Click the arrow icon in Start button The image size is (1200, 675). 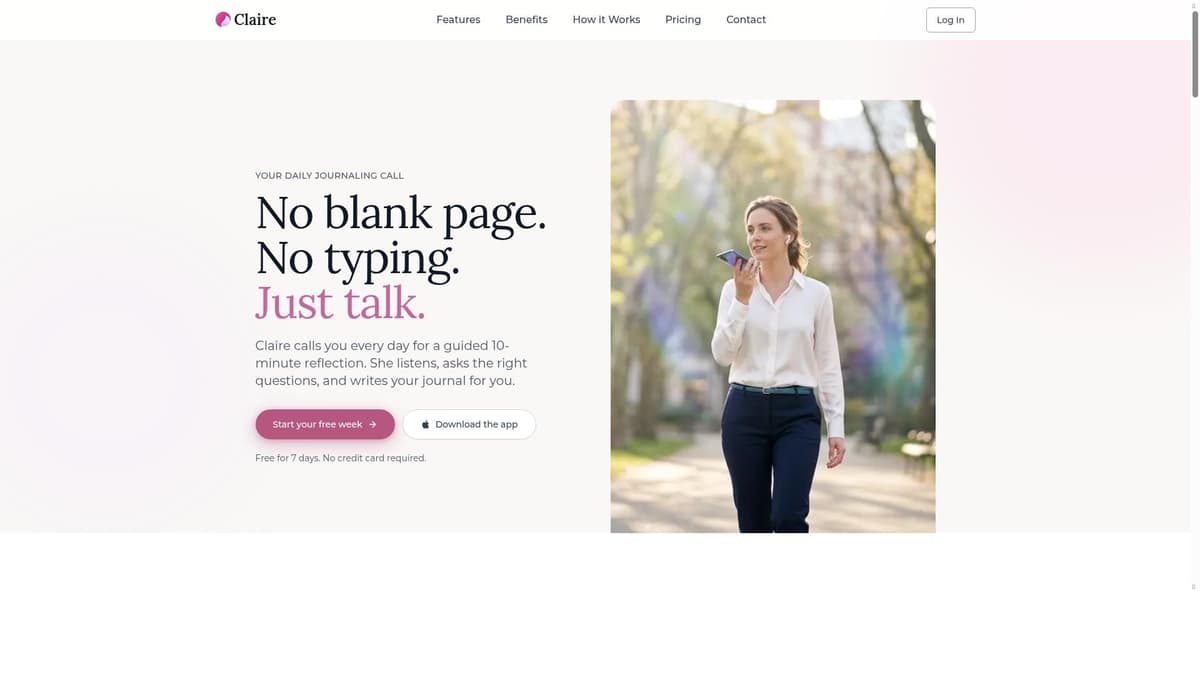[373, 425]
